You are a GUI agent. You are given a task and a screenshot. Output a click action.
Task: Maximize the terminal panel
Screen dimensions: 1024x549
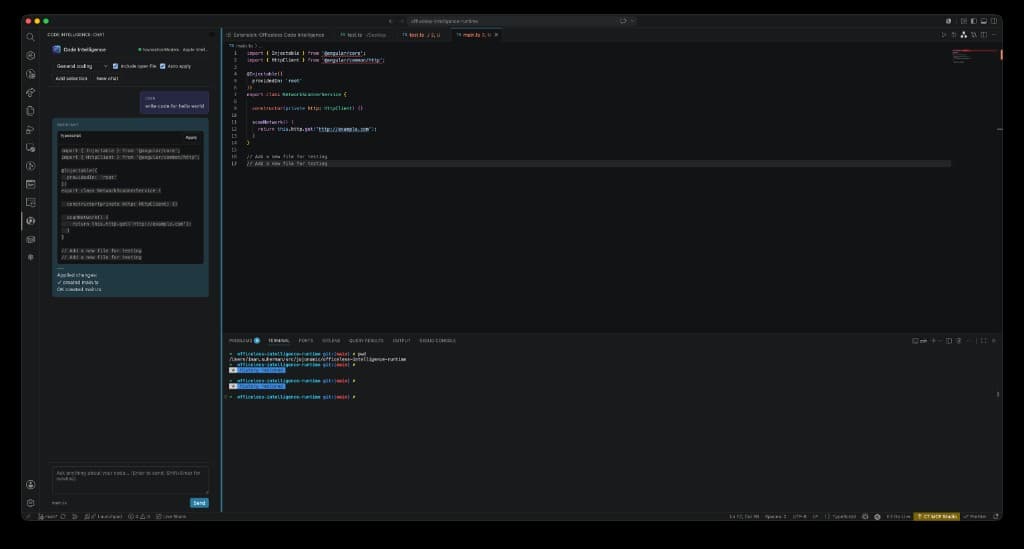(984, 341)
